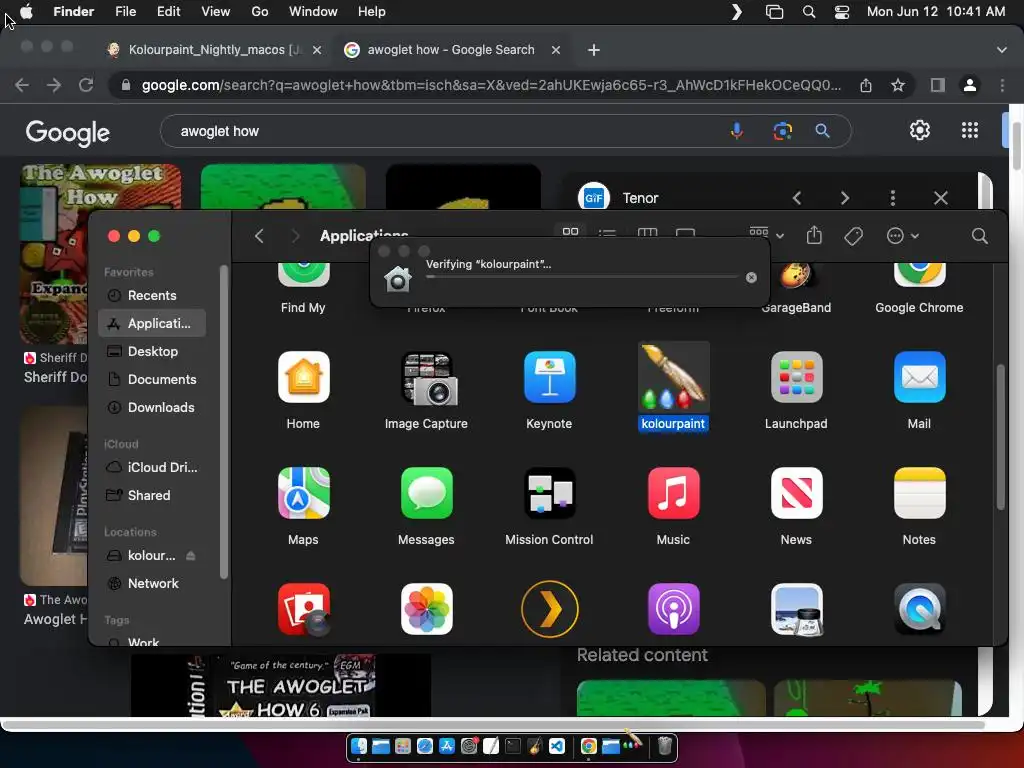Select Desktop in Finder sidebar
Image resolution: width=1024 pixels, height=768 pixels.
pos(152,351)
